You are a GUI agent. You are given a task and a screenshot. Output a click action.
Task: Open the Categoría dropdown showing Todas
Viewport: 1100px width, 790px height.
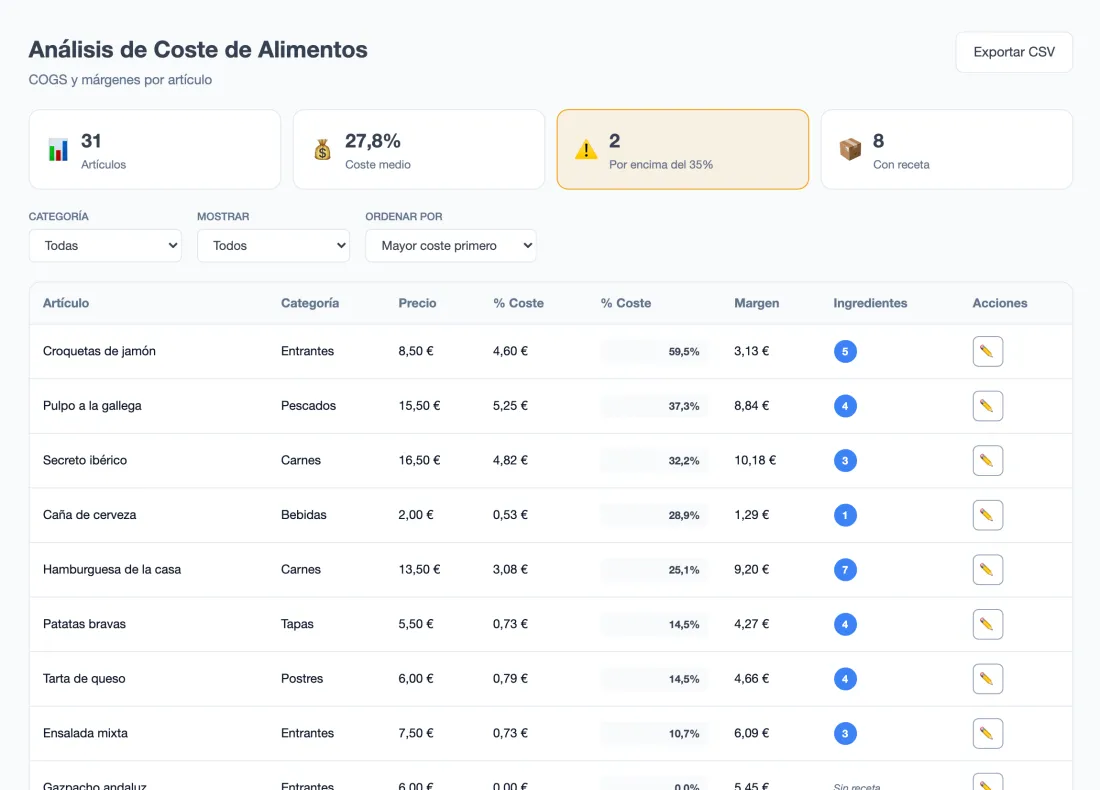point(105,246)
